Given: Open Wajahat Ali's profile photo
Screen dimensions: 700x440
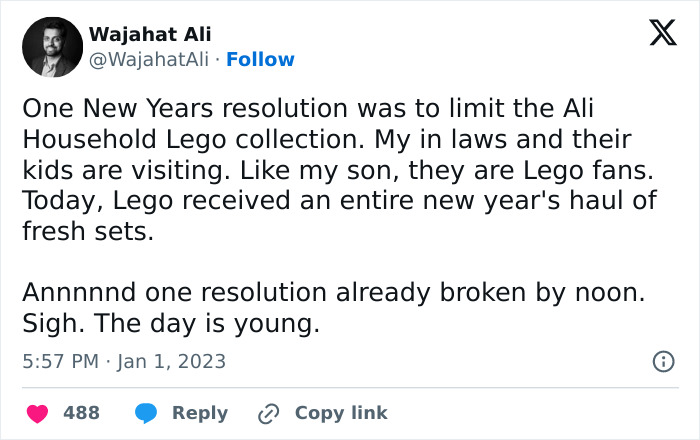Looking at the screenshot, I should pyautogui.click(x=52, y=47).
